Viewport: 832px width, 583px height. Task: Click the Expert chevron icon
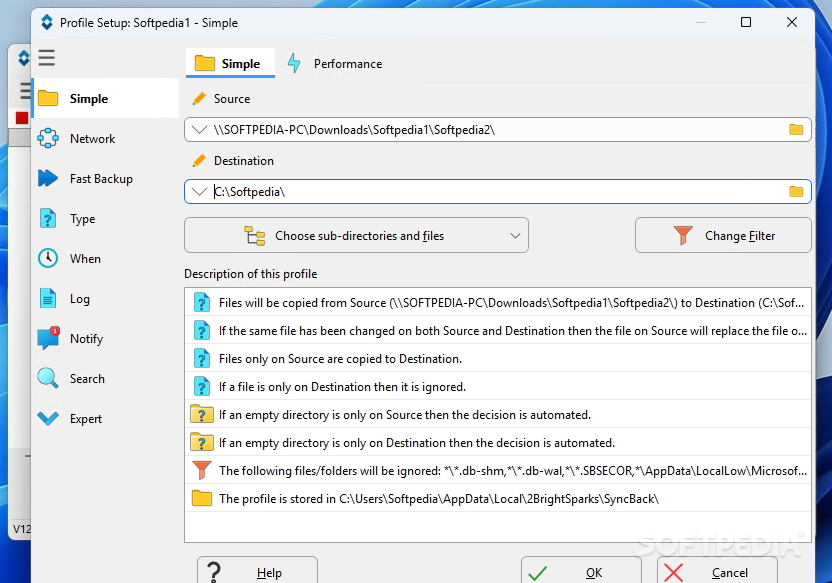click(48, 419)
